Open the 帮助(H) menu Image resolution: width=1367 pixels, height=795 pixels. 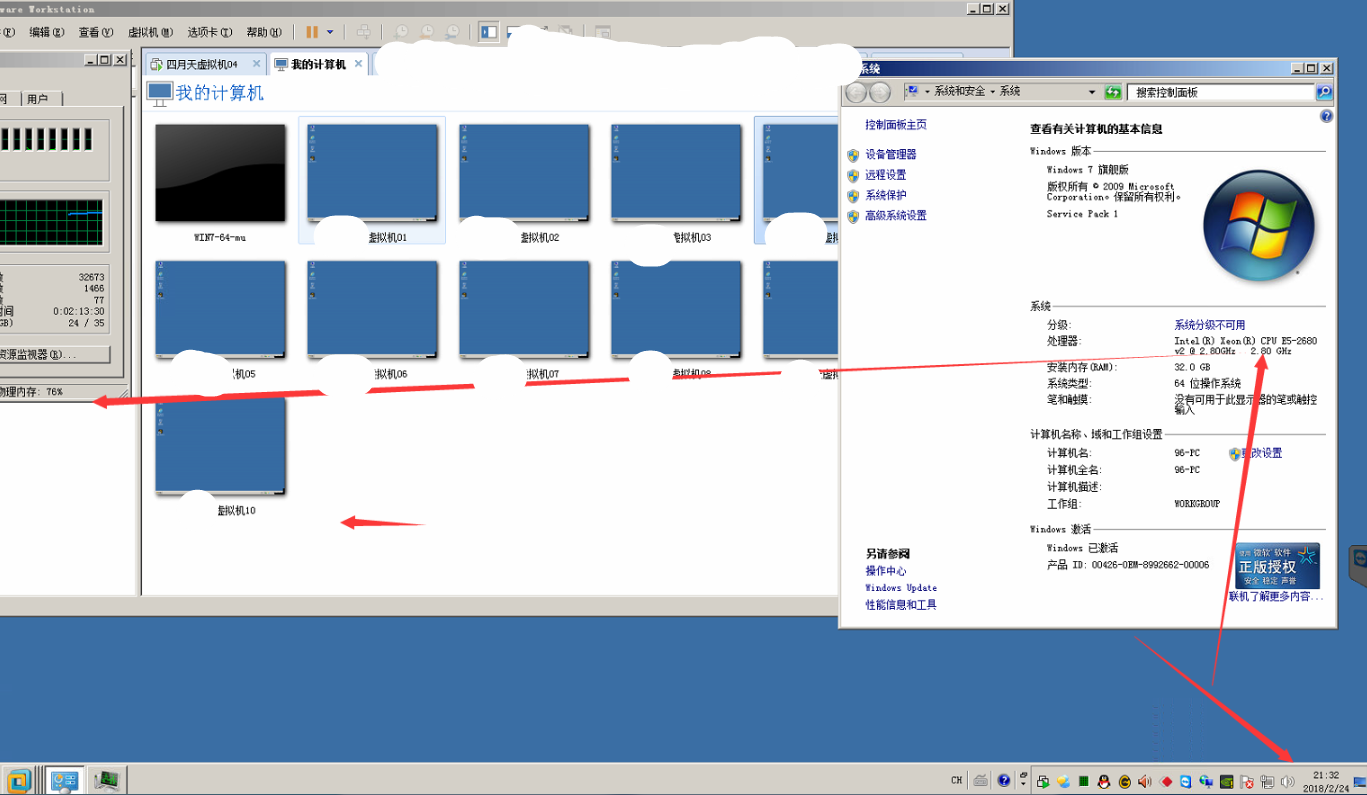264,32
